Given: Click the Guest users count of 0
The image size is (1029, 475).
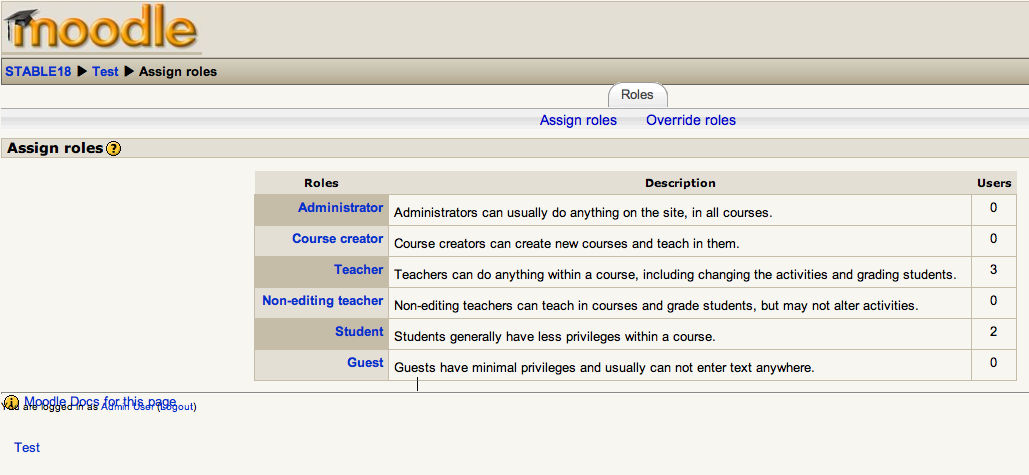Looking at the screenshot, I should coord(994,362).
